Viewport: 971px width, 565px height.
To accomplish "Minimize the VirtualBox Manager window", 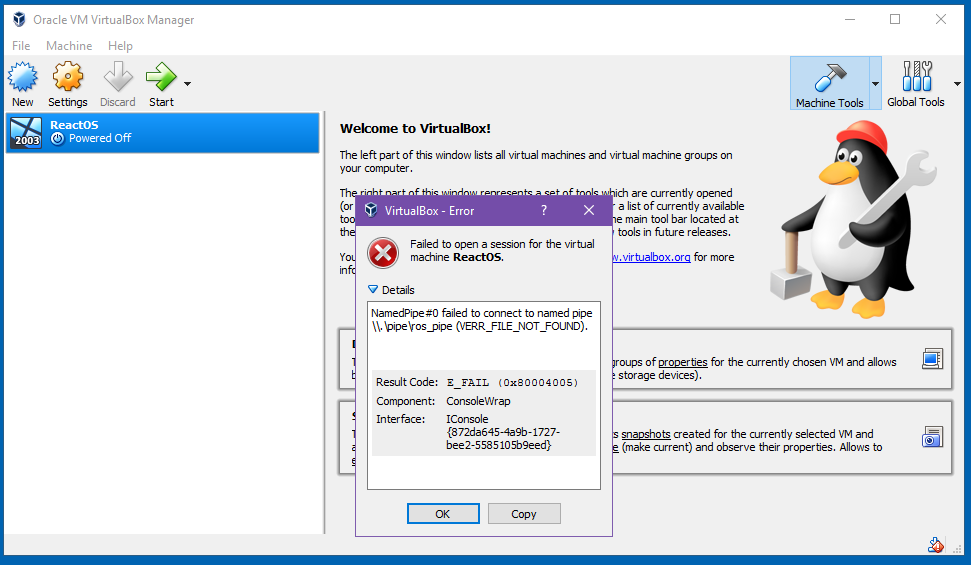I will click(x=850, y=19).
